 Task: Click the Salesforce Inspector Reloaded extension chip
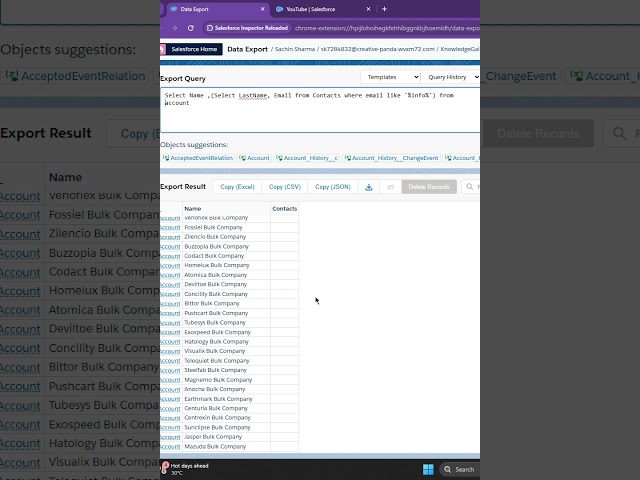[x=248, y=28]
